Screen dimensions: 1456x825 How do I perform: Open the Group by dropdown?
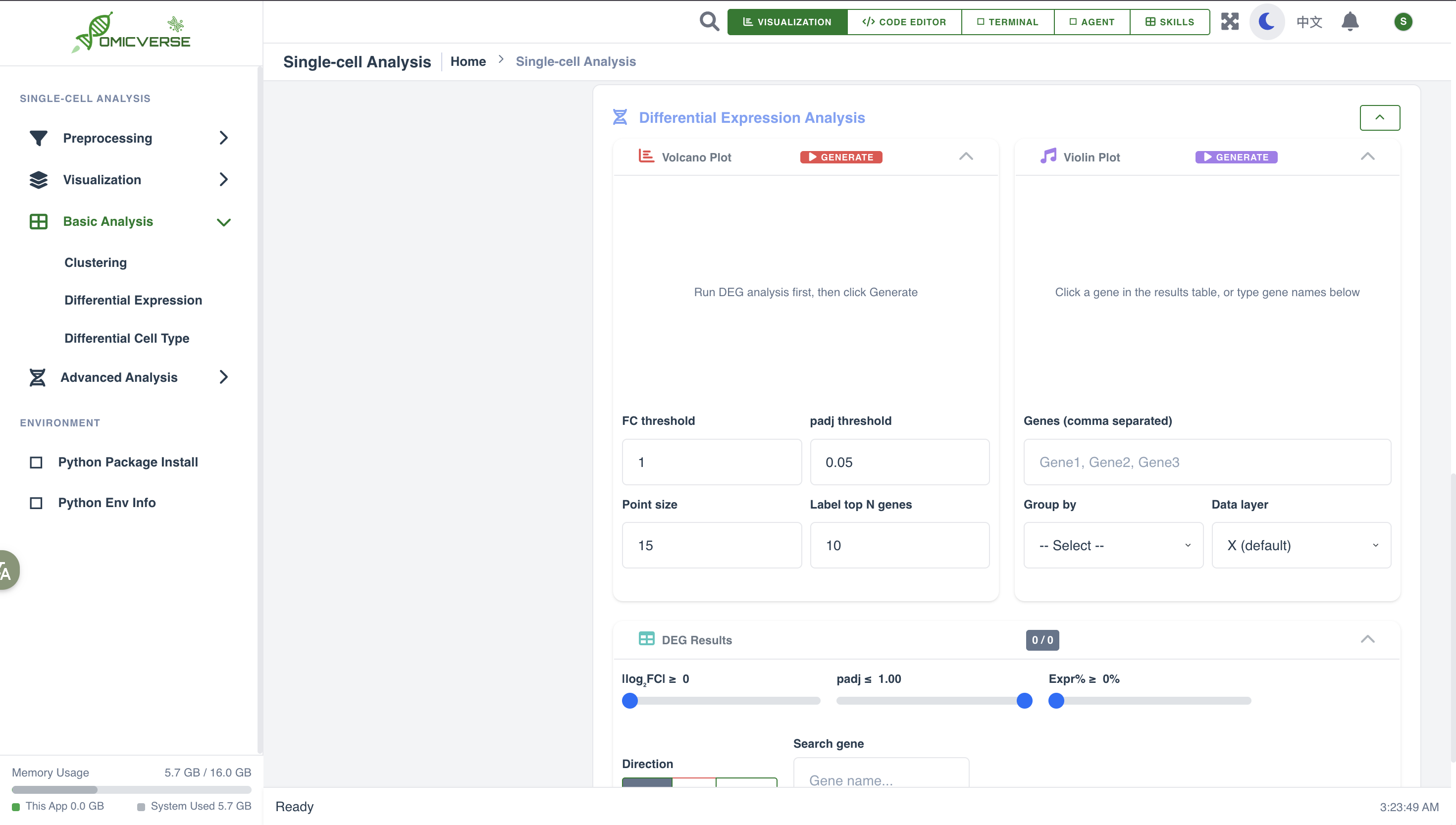point(1113,545)
